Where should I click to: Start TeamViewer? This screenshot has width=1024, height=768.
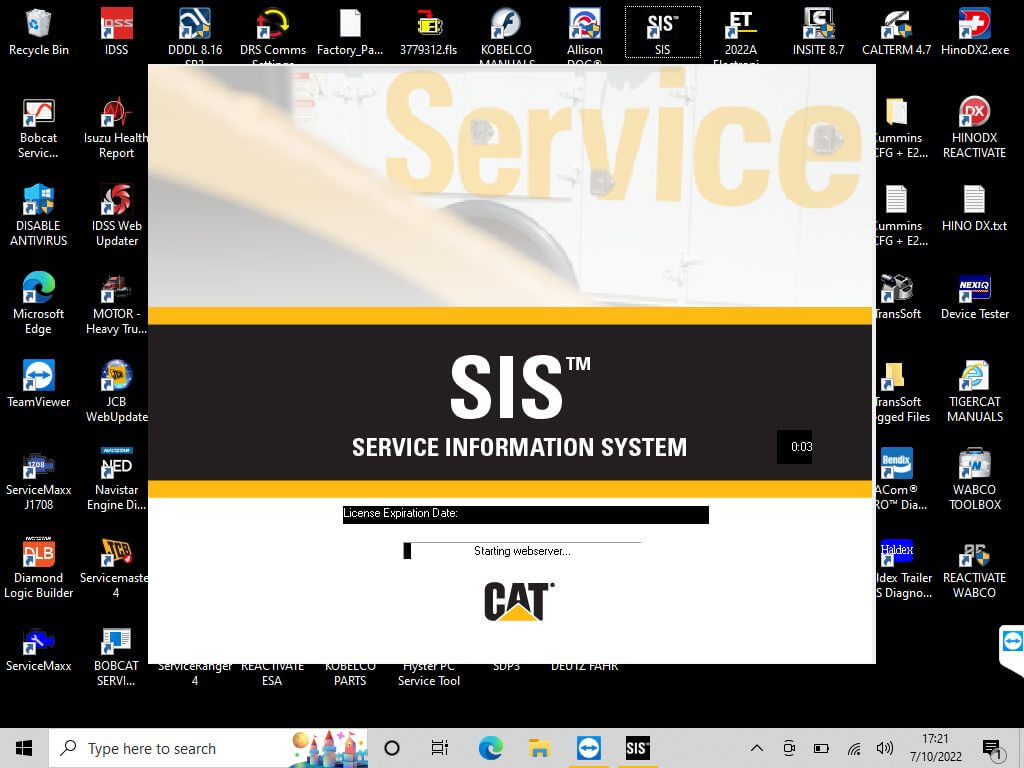[x=38, y=380]
